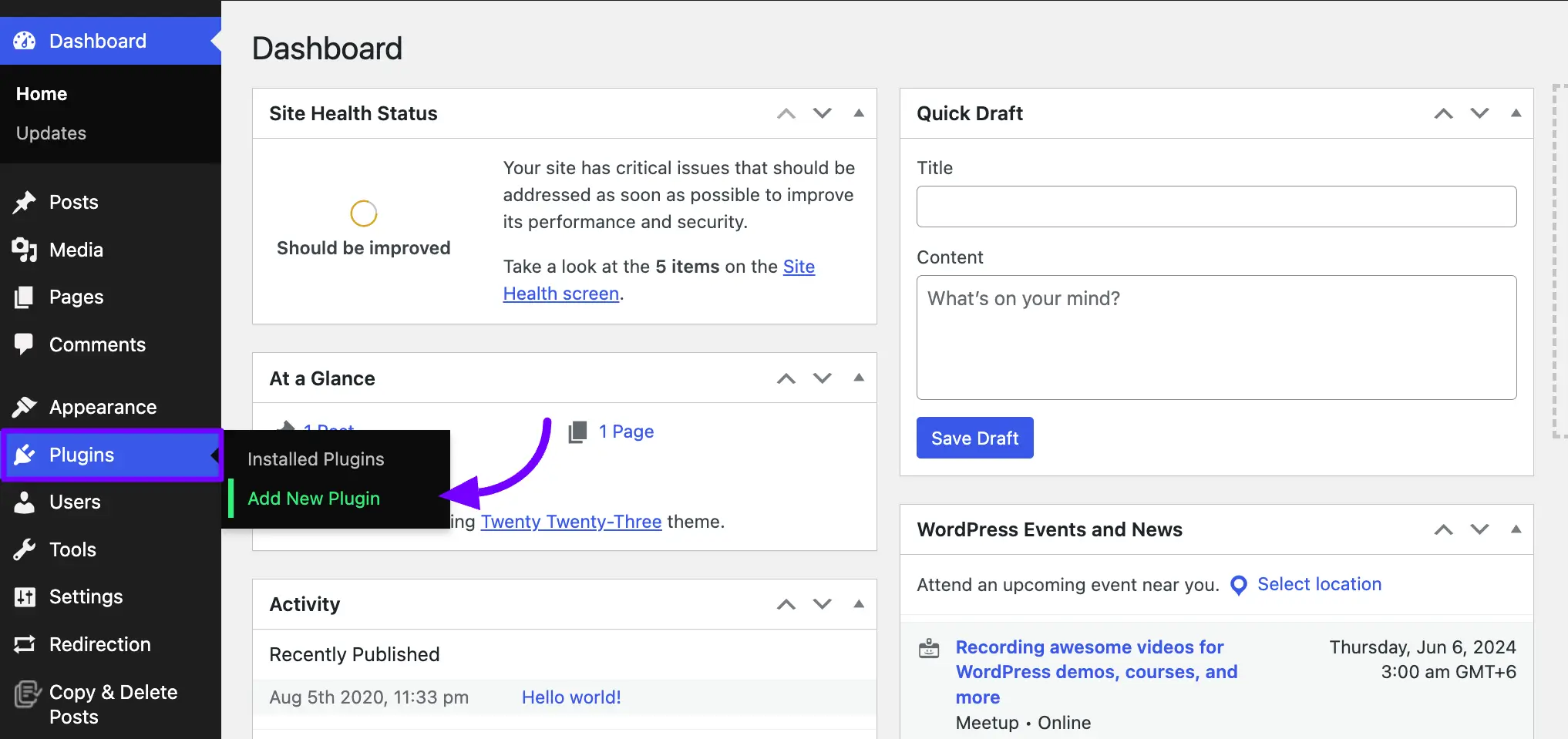Click the Select location link
Viewport: 1568px width, 739px height.
1319,584
